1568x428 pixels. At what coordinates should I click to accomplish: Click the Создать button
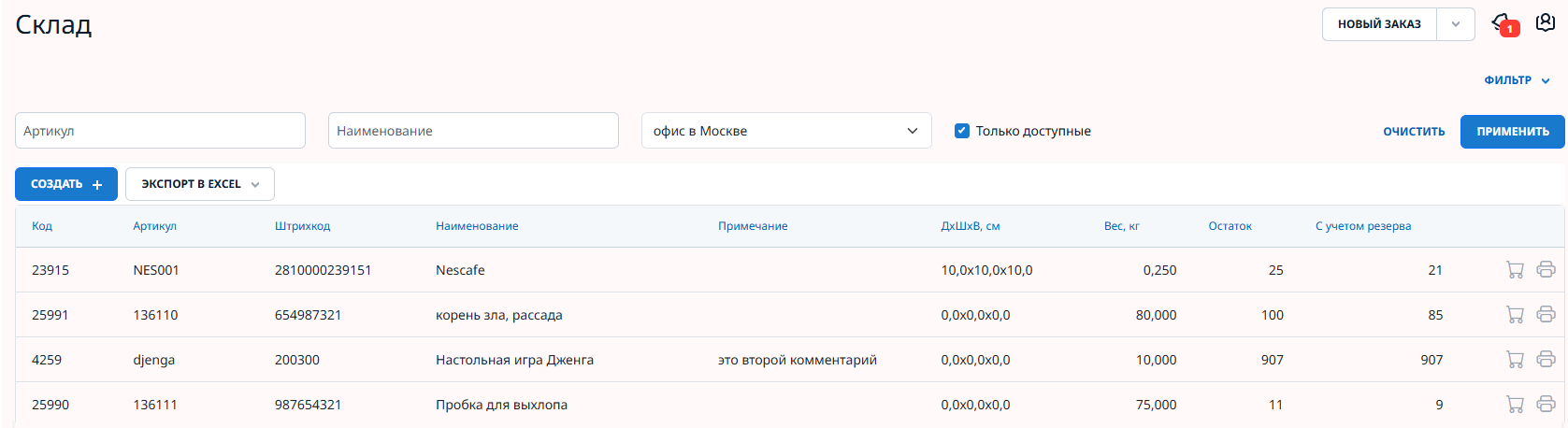click(66, 184)
